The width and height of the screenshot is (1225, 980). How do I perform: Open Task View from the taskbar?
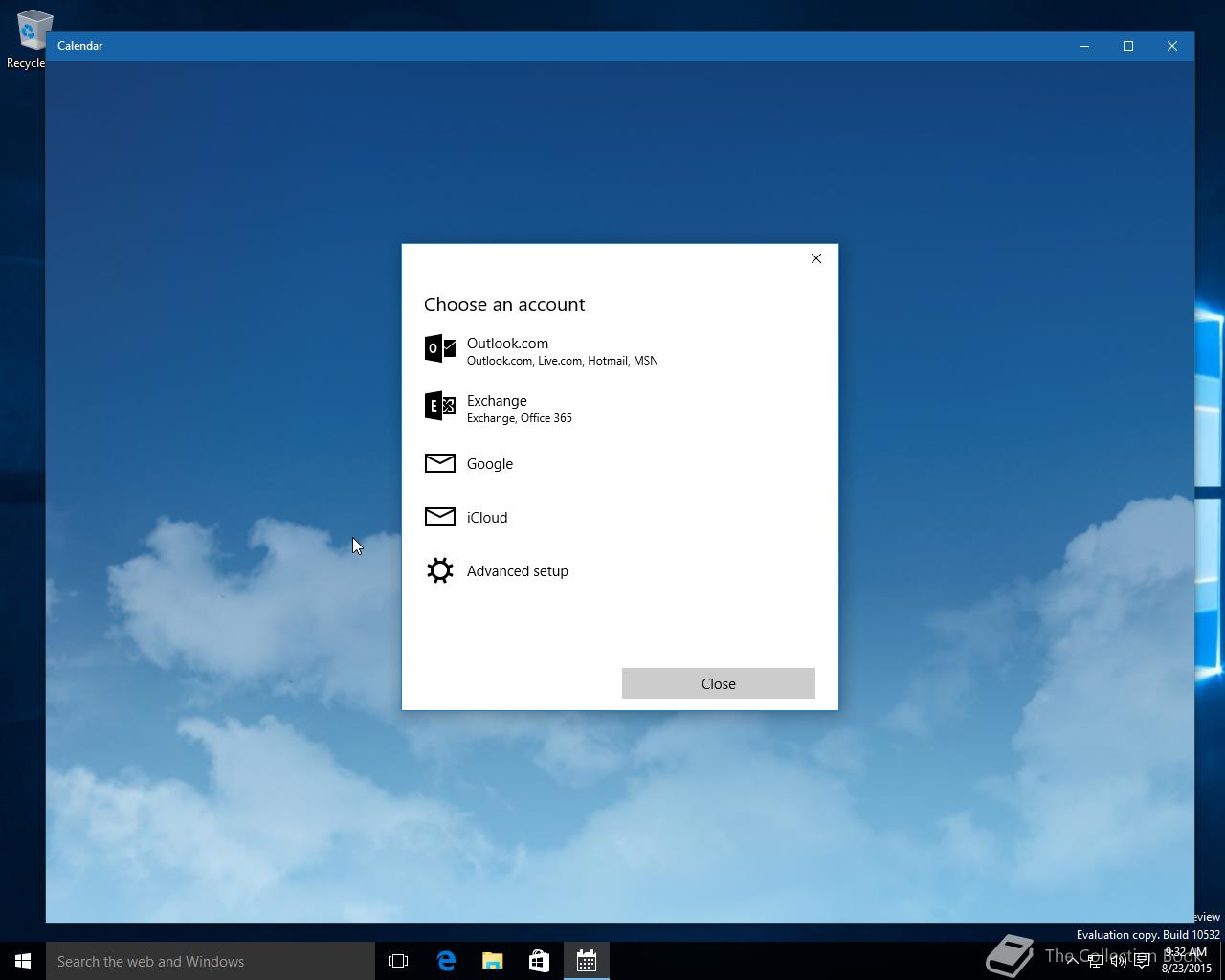[x=398, y=961]
